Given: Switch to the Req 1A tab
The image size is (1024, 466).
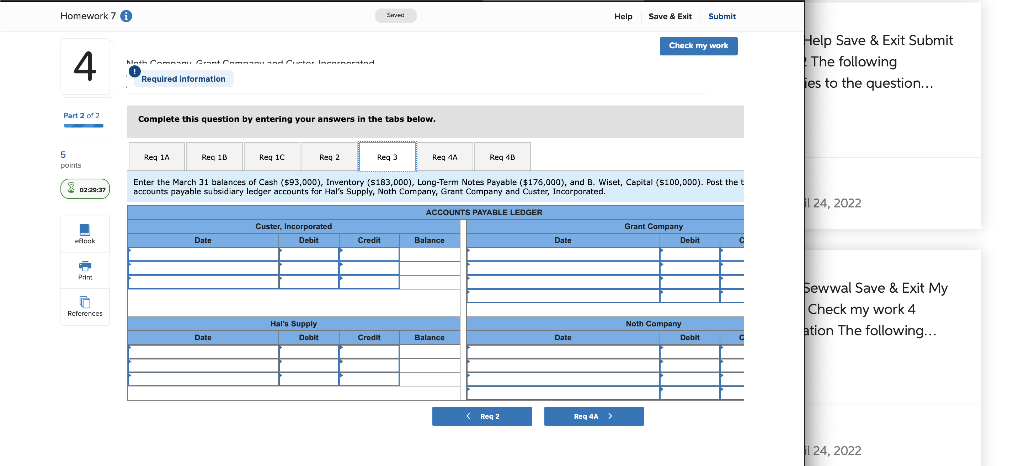Looking at the screenshot, I should pos(157,157).
